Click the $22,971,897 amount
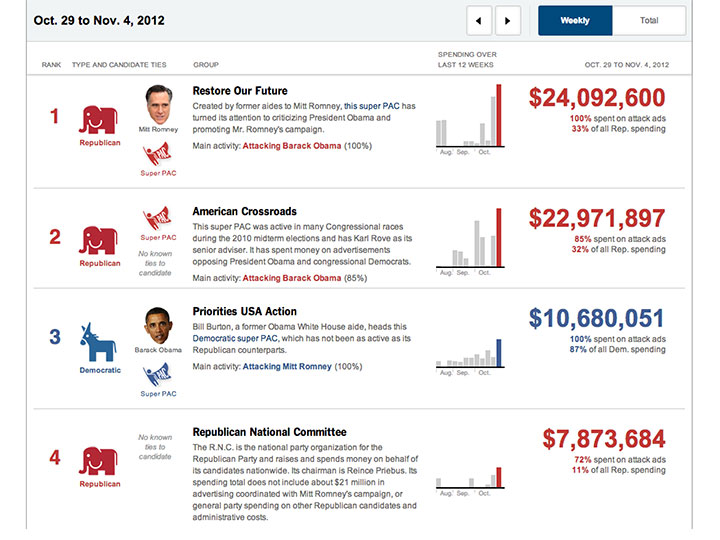This screenshot has width=720, height=540. [596, 219]
